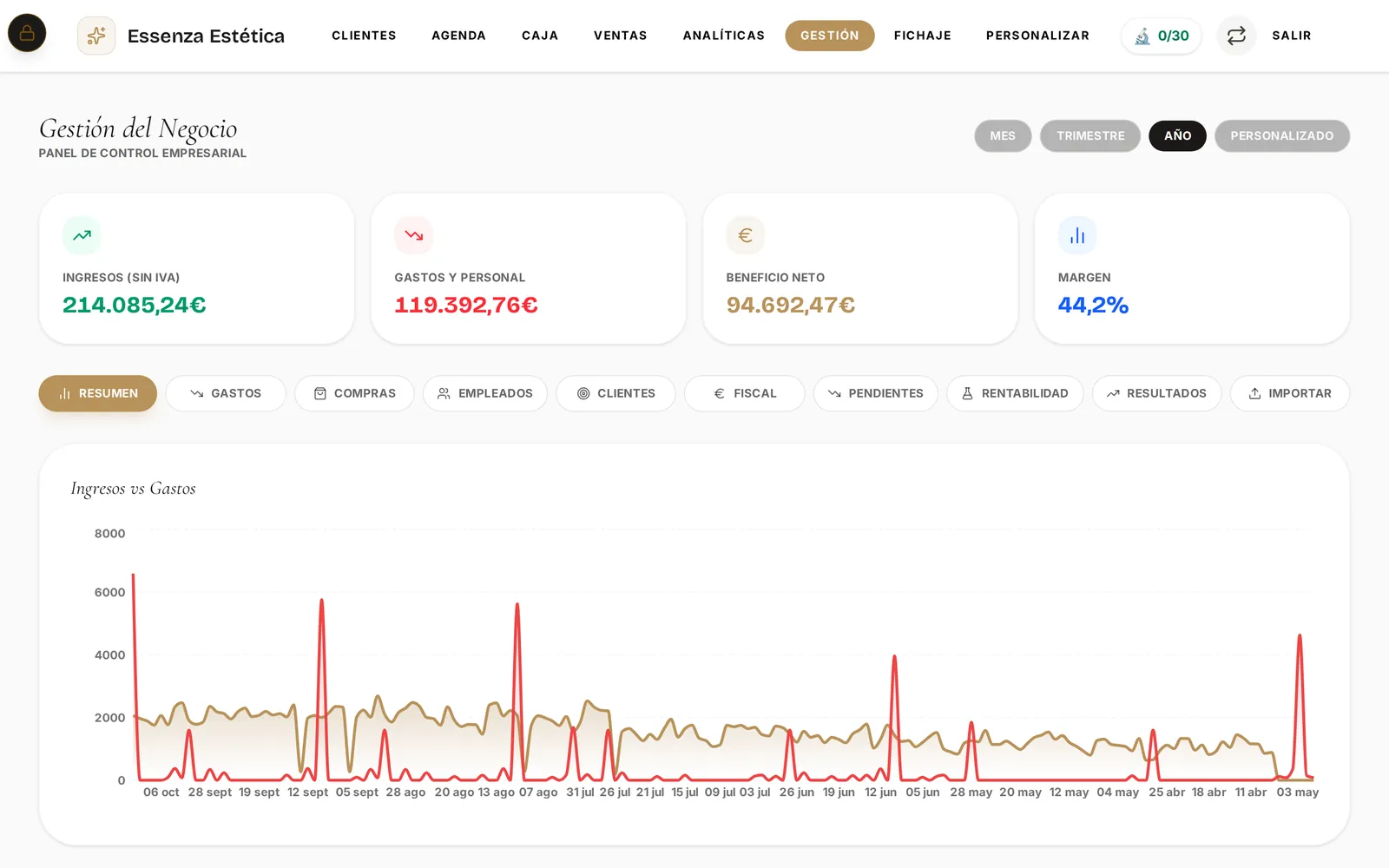
Task: Click the 214.085,24€ ingresos value
Action: coord(135,305)
